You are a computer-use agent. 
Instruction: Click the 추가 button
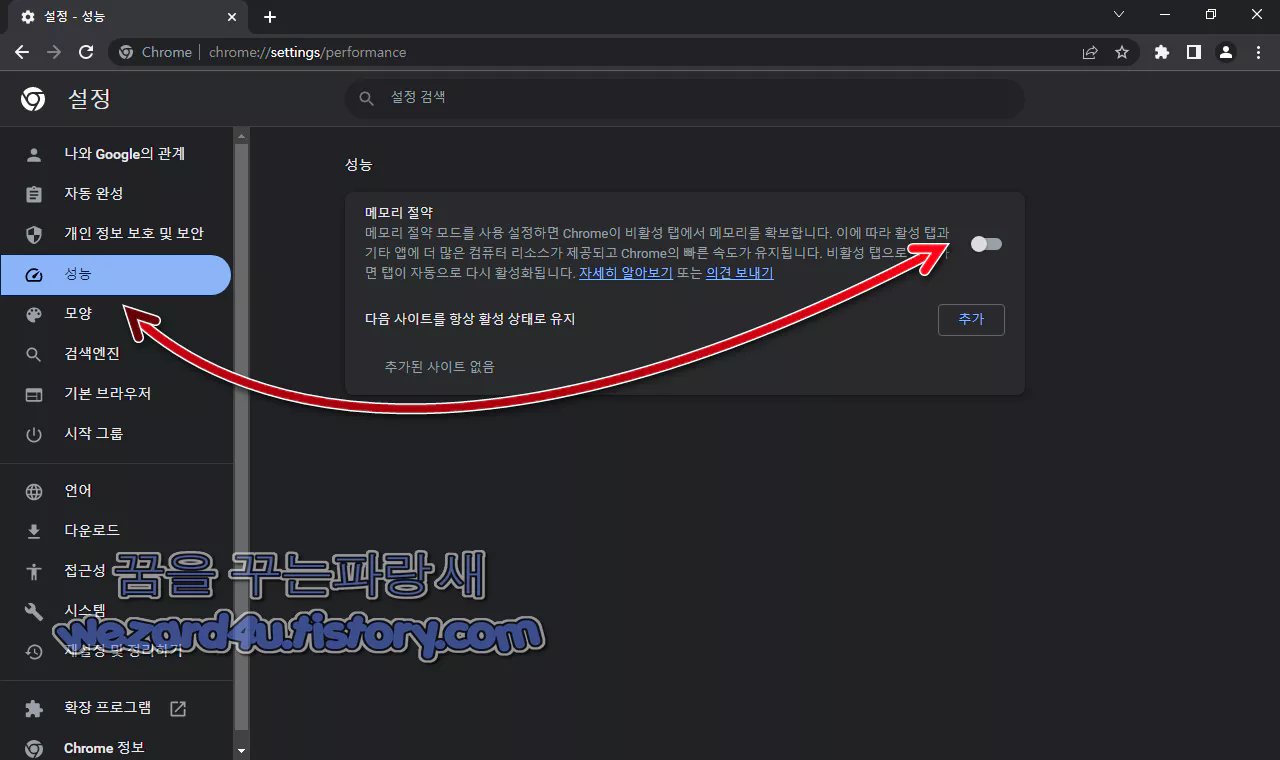point(971,319)
